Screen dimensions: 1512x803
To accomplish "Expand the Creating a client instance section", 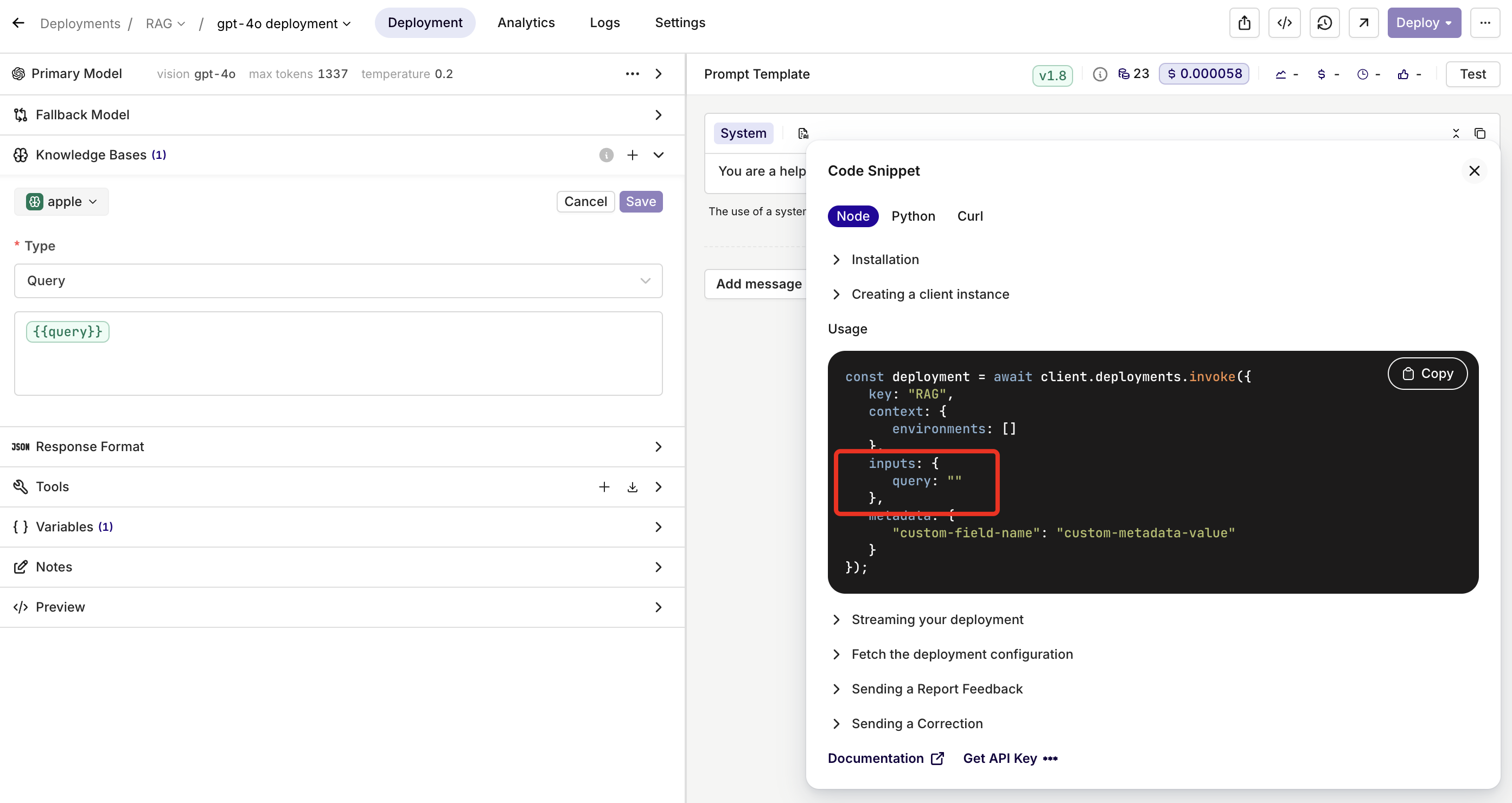I will point(930,294).
